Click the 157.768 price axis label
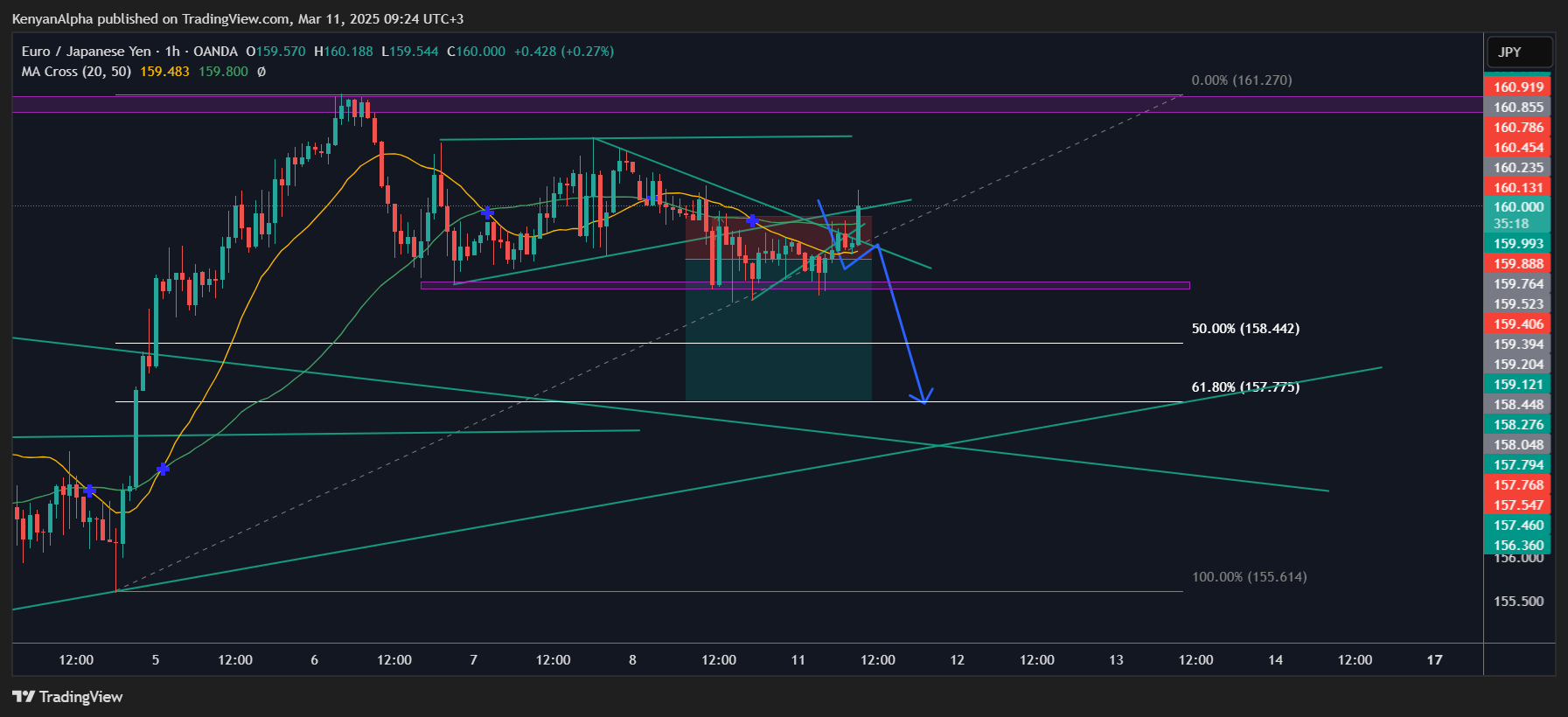 tap(1518, 485)
